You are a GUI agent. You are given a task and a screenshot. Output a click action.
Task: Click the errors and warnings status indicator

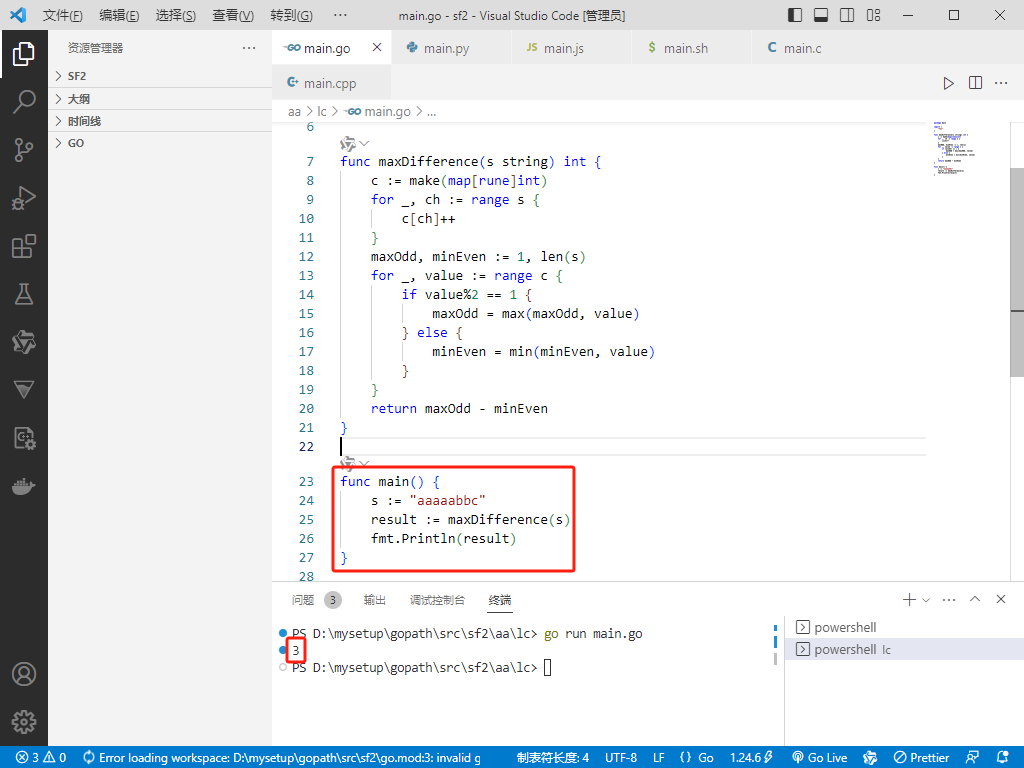41,758
